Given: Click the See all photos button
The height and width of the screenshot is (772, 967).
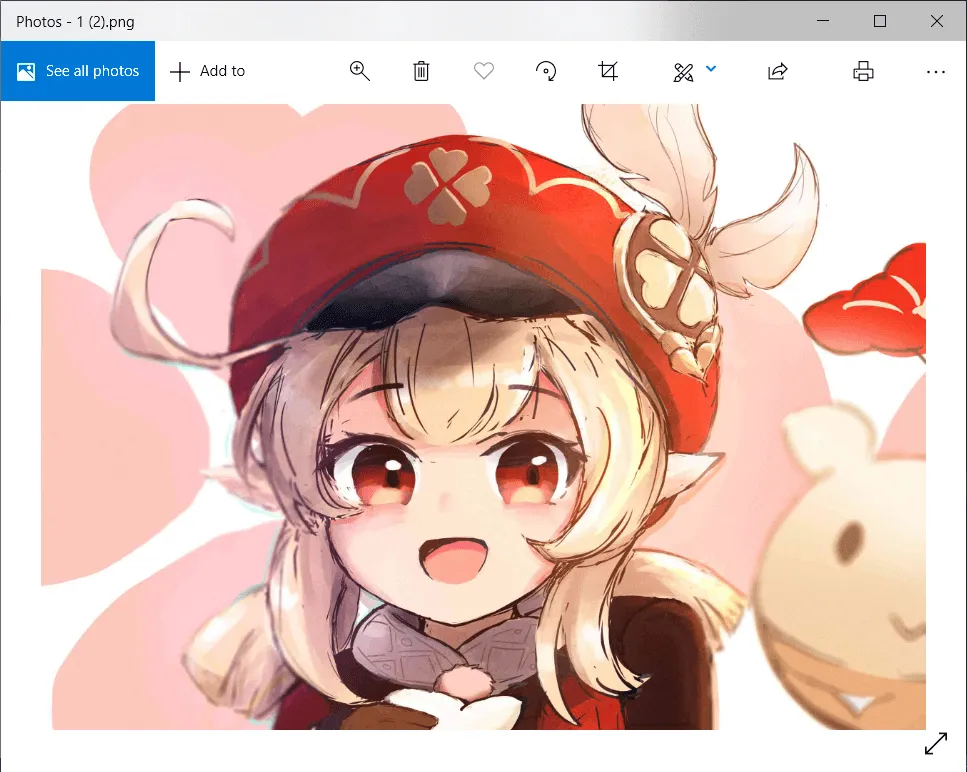Looking at the screenshot, I should pyautogui.click(x=78, y=71).
